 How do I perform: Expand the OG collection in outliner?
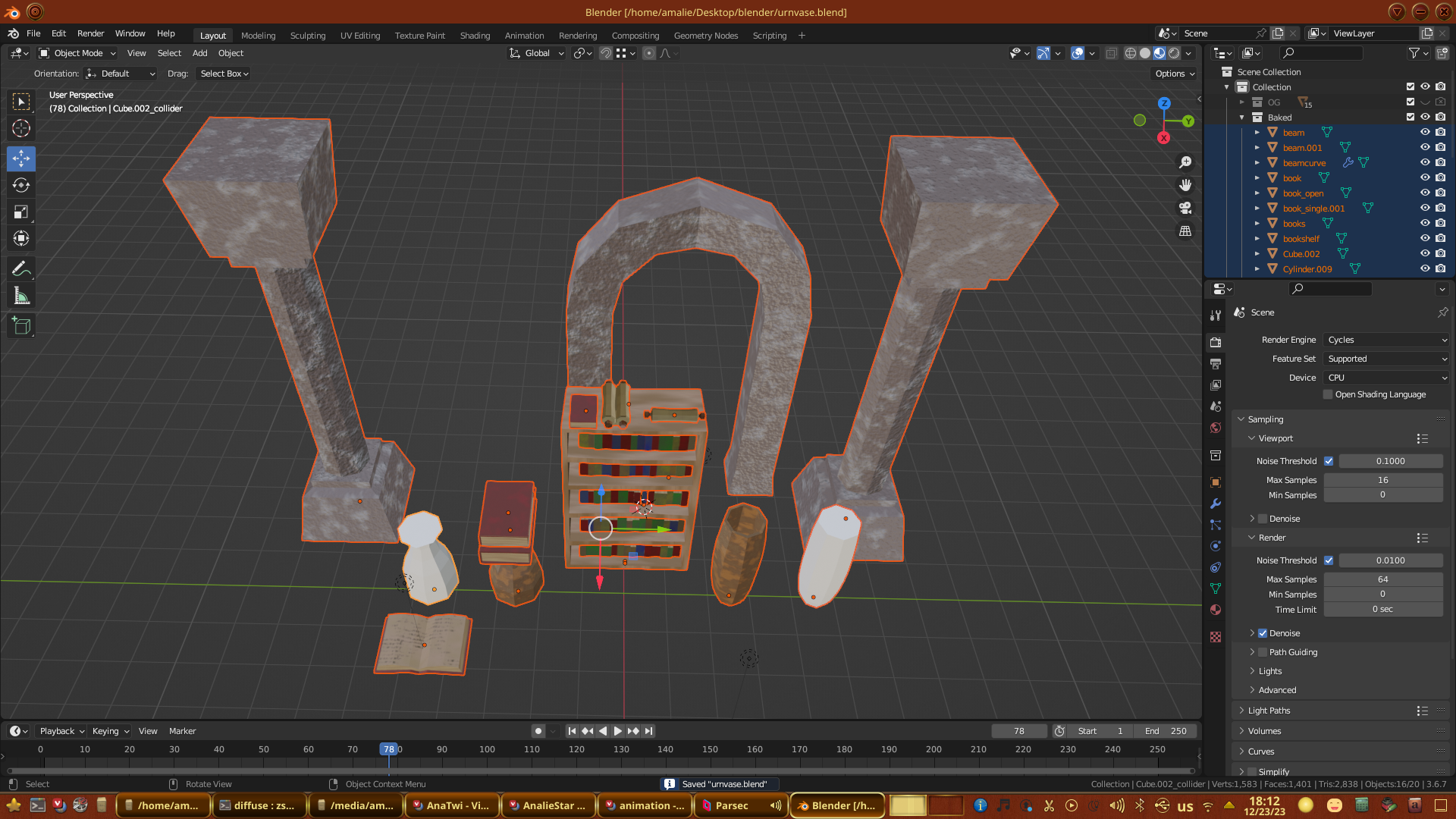pos(1242,102)
